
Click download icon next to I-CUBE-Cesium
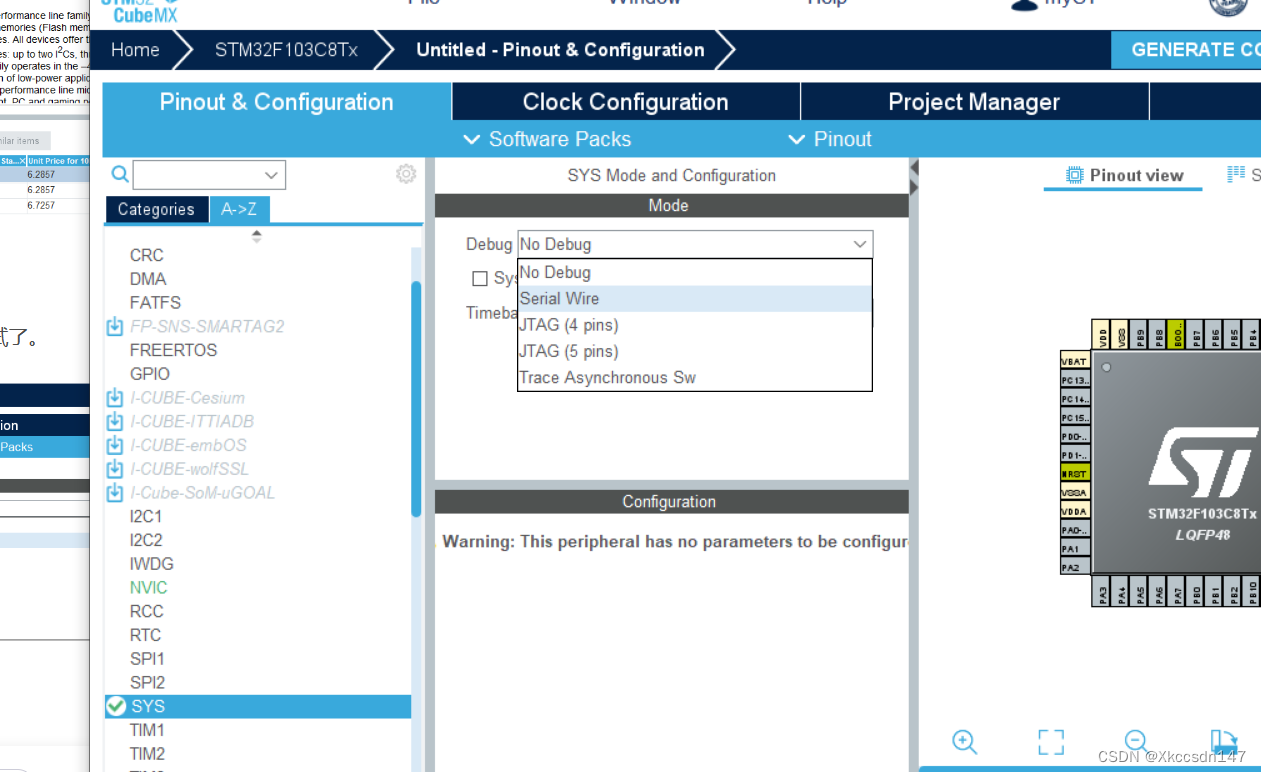(x=115, y=397)
